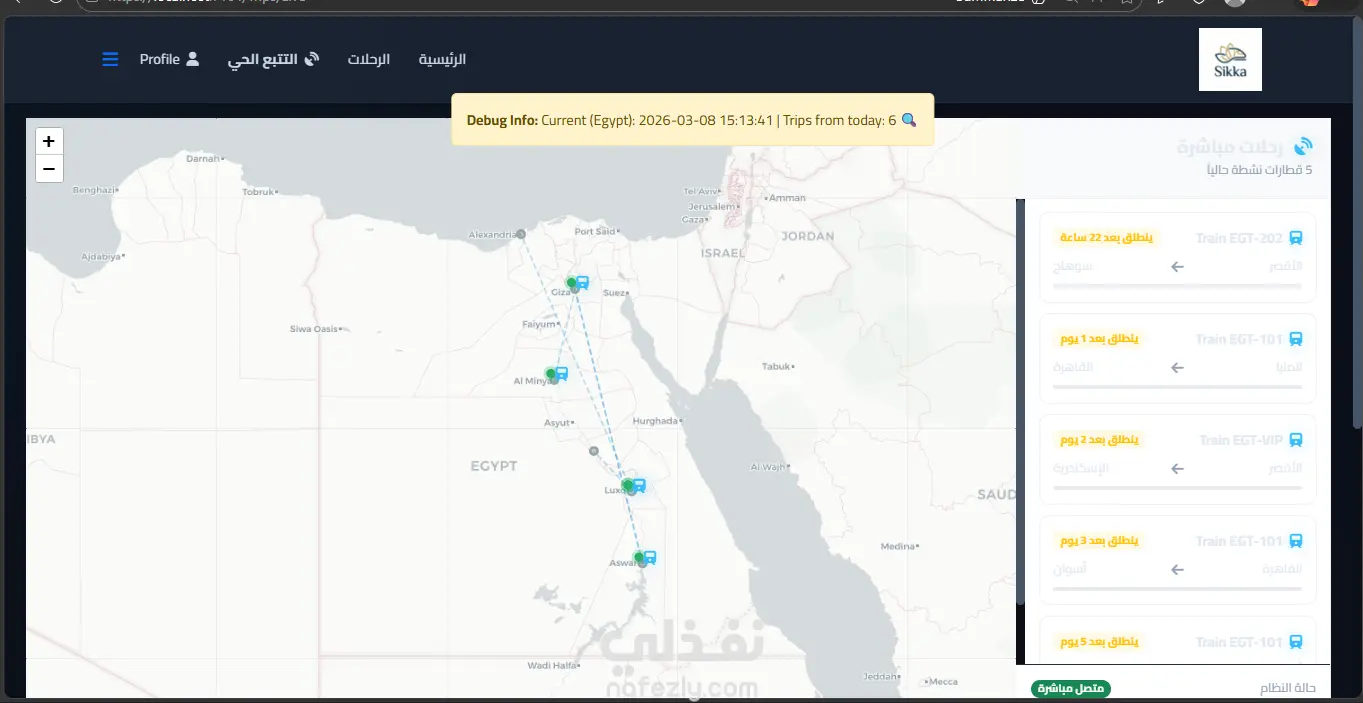Select Train EGT-101 departing in 1 day
Image resolution: width=1363 pixels, height=703 pixels.
pyautogui.click(x=1239, y=339)
